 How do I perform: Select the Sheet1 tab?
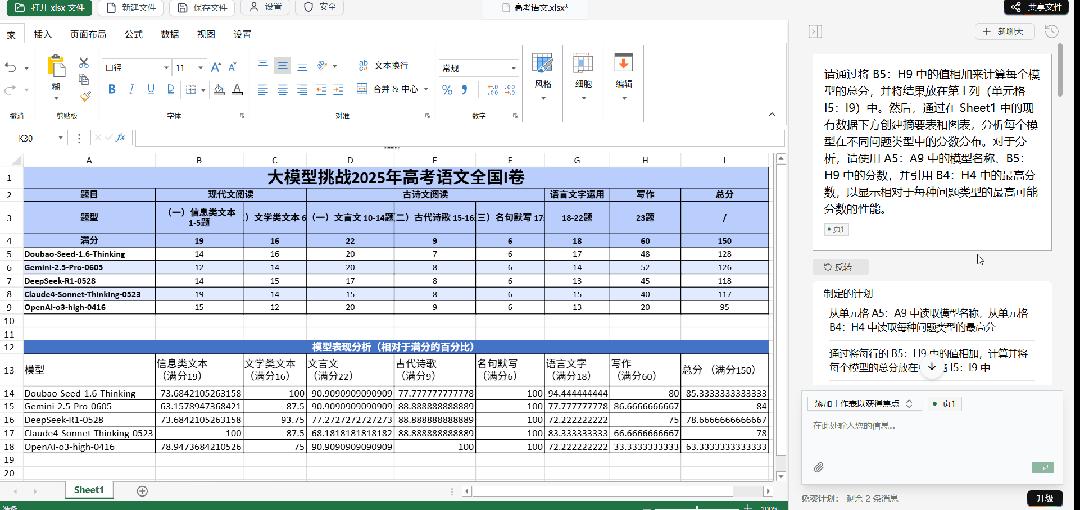click(x=89, y=490)
